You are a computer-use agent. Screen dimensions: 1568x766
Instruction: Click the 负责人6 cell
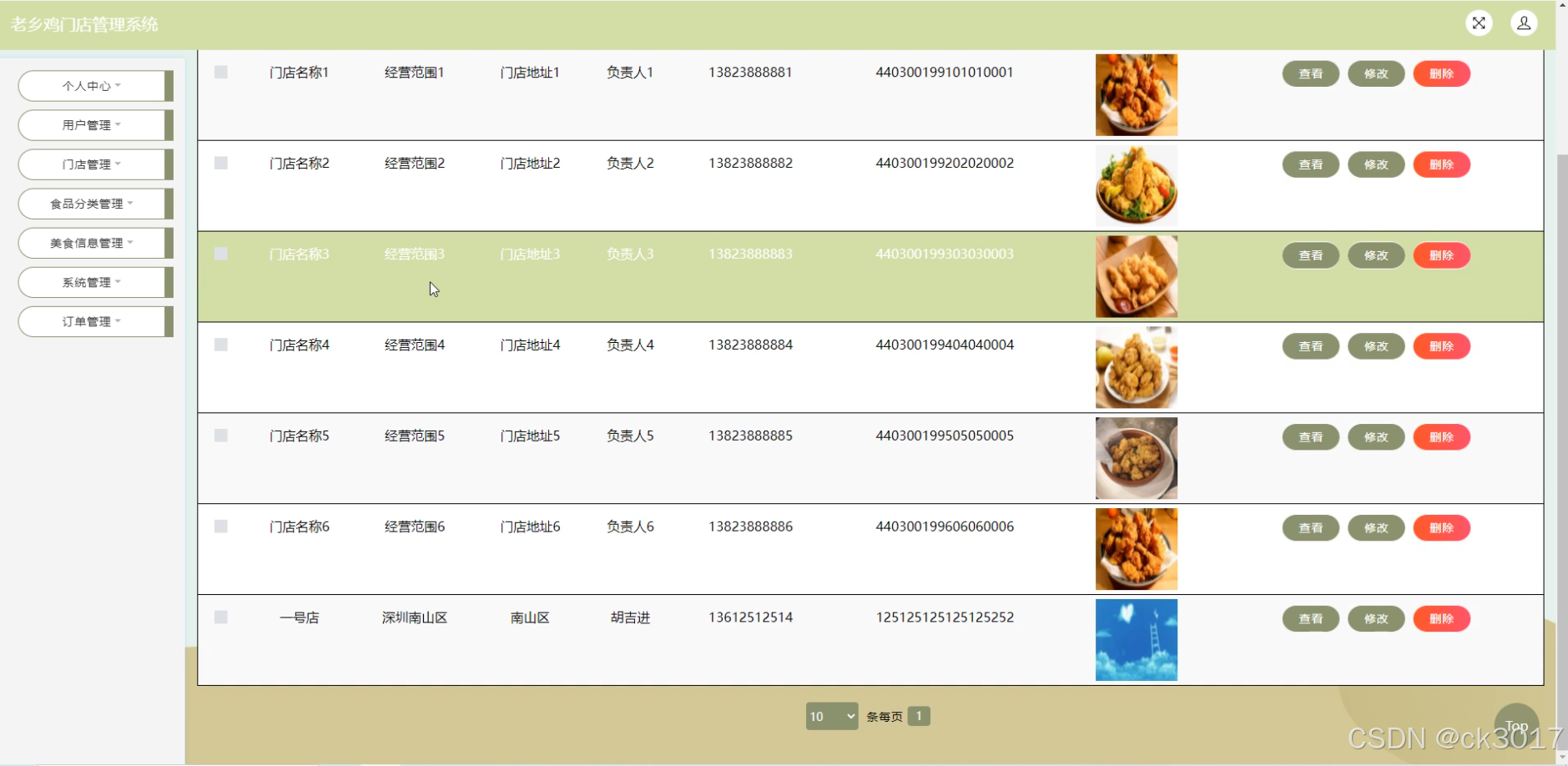(x=630, y=527)
